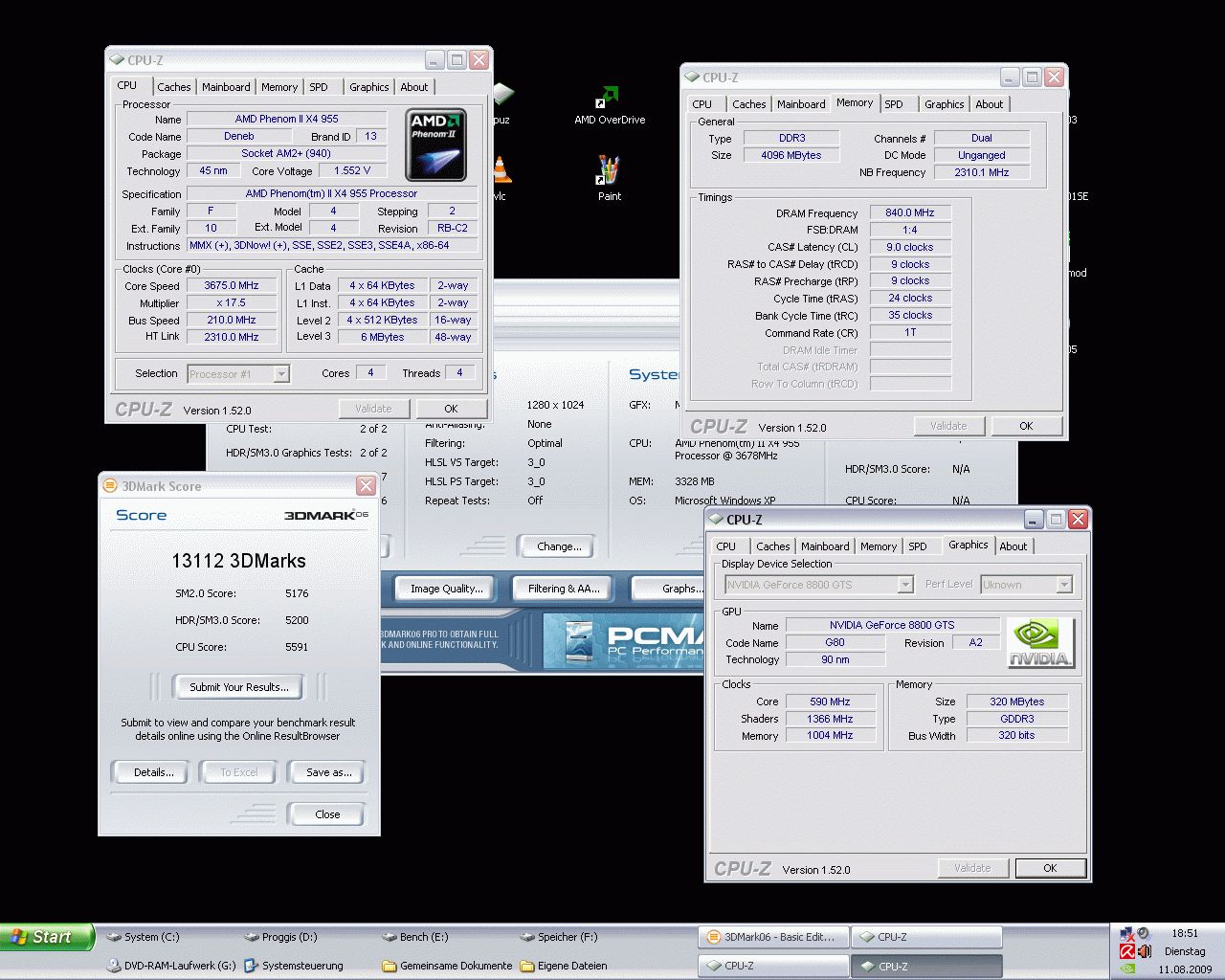Image resolution: width=1225 pixels, height=980 pixels.
Task: Click the PCMark advertisement banner
Action: tap(623, 640)
